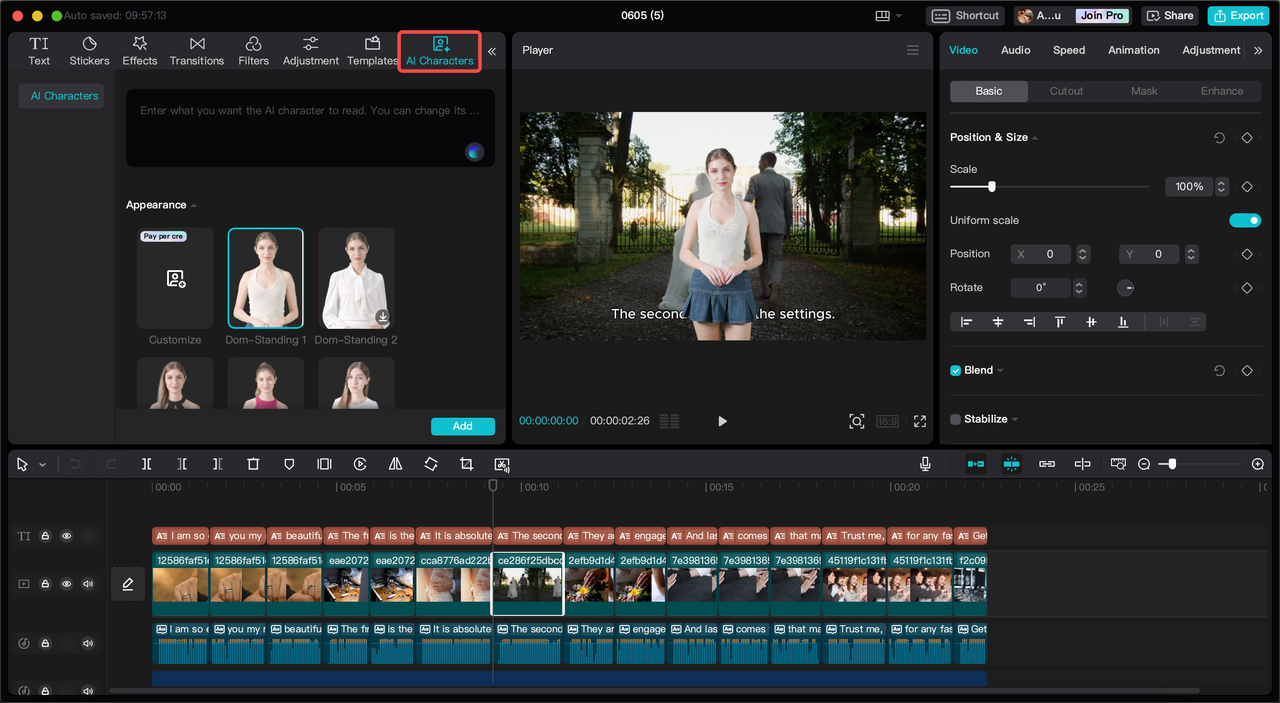Image resolution: width=1280 pixels, height=703 pixels.
Task: Click the Export button
Action: [1238, 15]
